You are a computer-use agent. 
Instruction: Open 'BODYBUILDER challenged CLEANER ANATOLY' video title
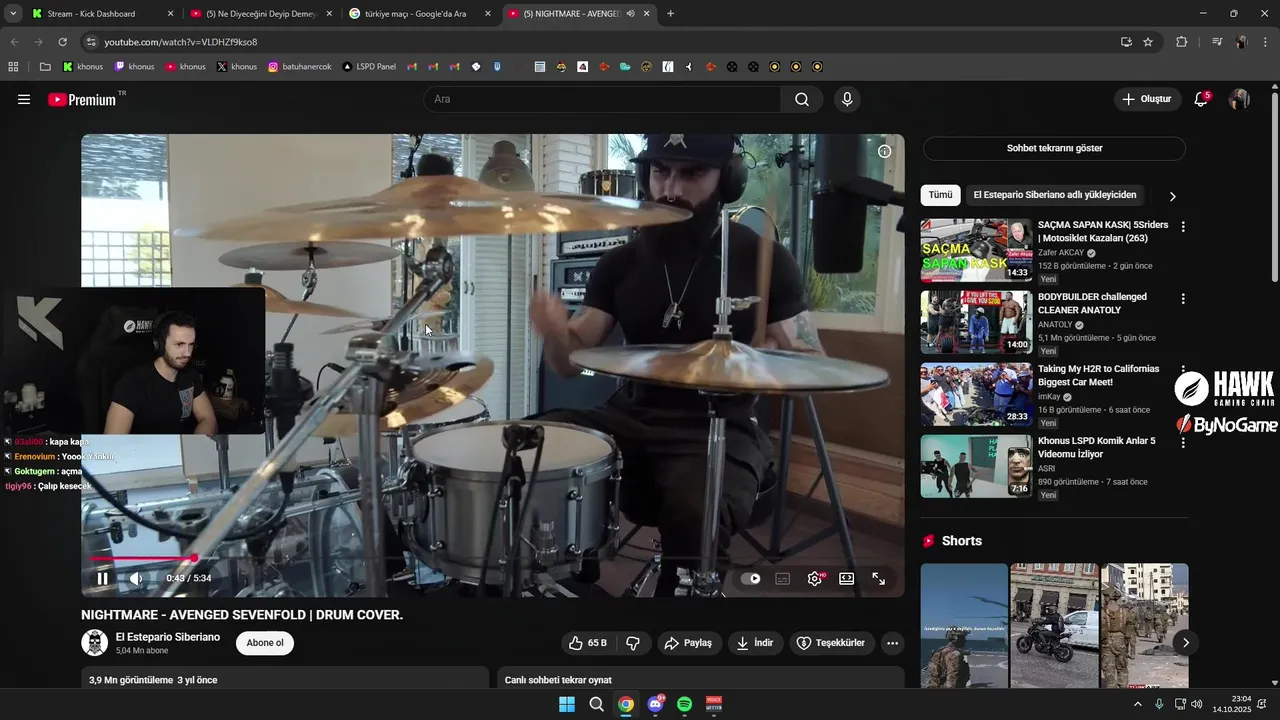tap(1092, 303)
